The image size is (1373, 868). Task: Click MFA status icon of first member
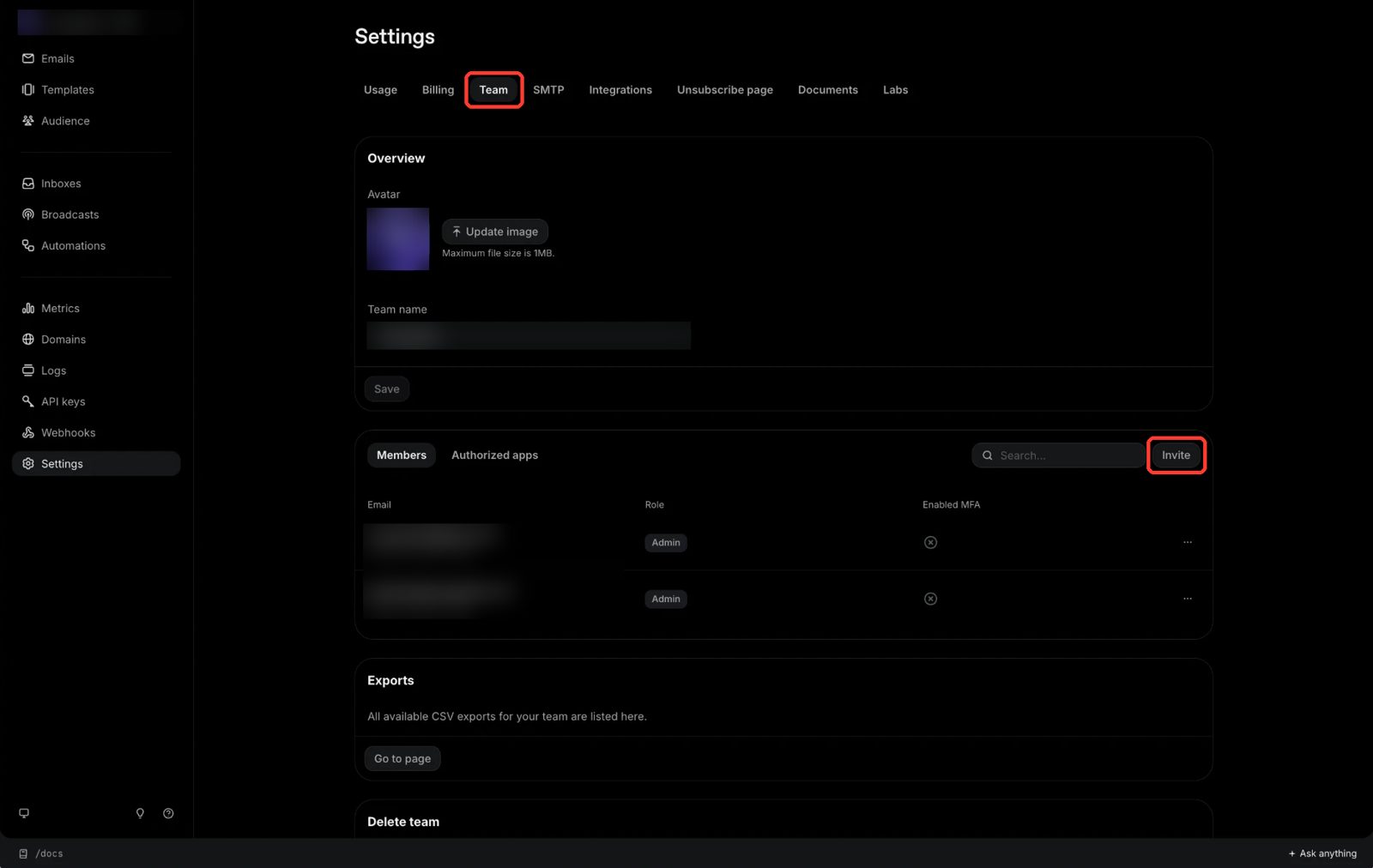[930, 542]
